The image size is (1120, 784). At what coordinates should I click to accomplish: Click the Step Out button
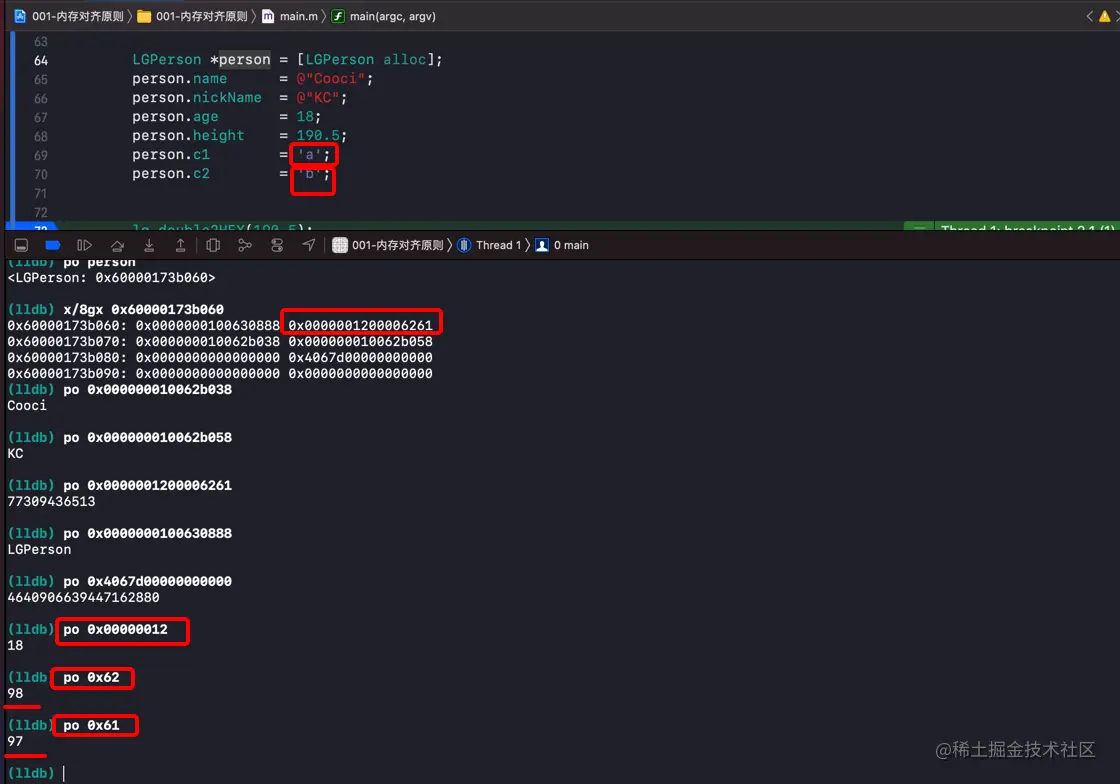[180, 245]
